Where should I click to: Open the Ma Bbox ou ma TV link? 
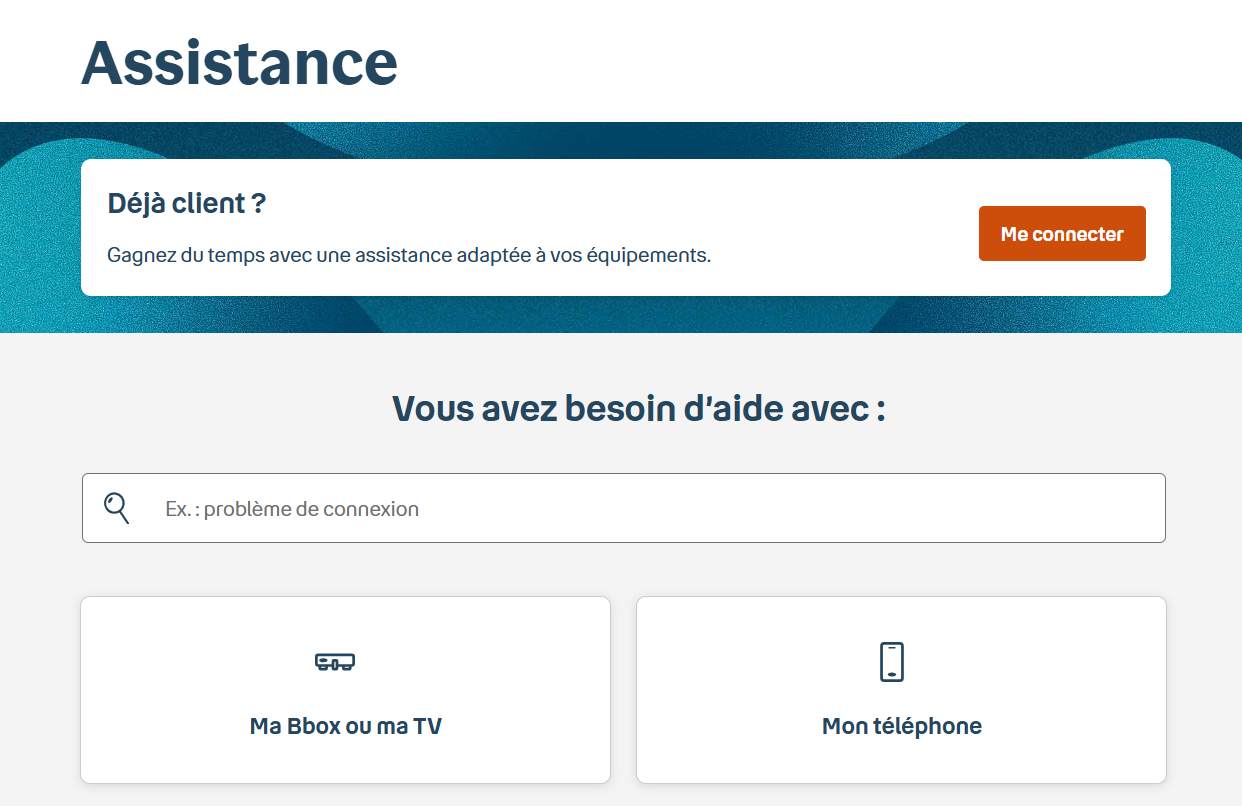pos(345,726)
